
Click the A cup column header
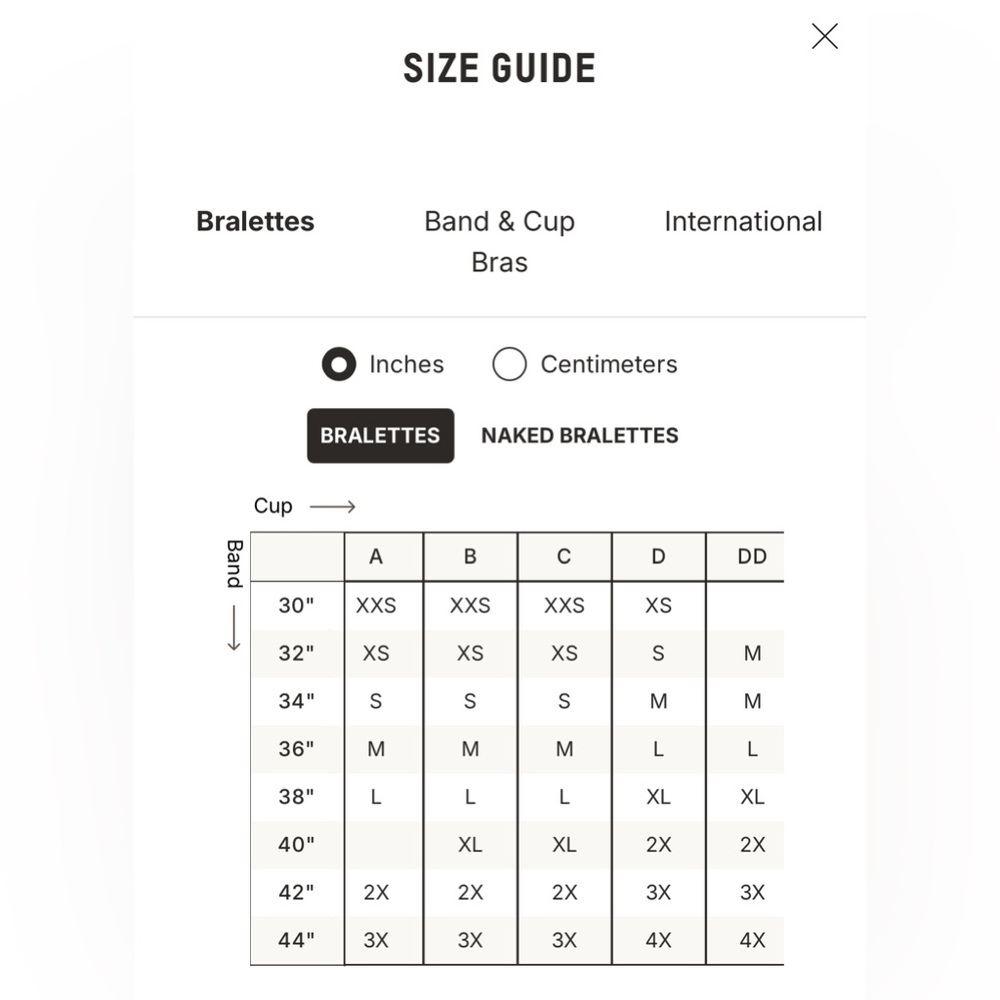pyautogui.click(x=376, y=557)
